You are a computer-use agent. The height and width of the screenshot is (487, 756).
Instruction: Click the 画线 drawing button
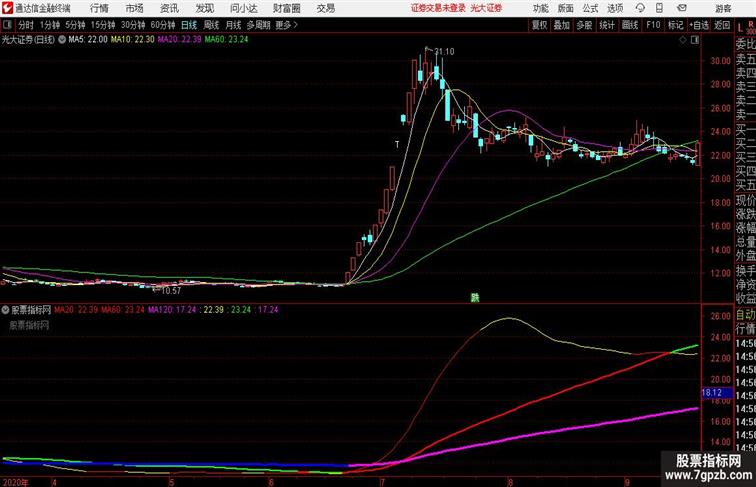point(630,25)
